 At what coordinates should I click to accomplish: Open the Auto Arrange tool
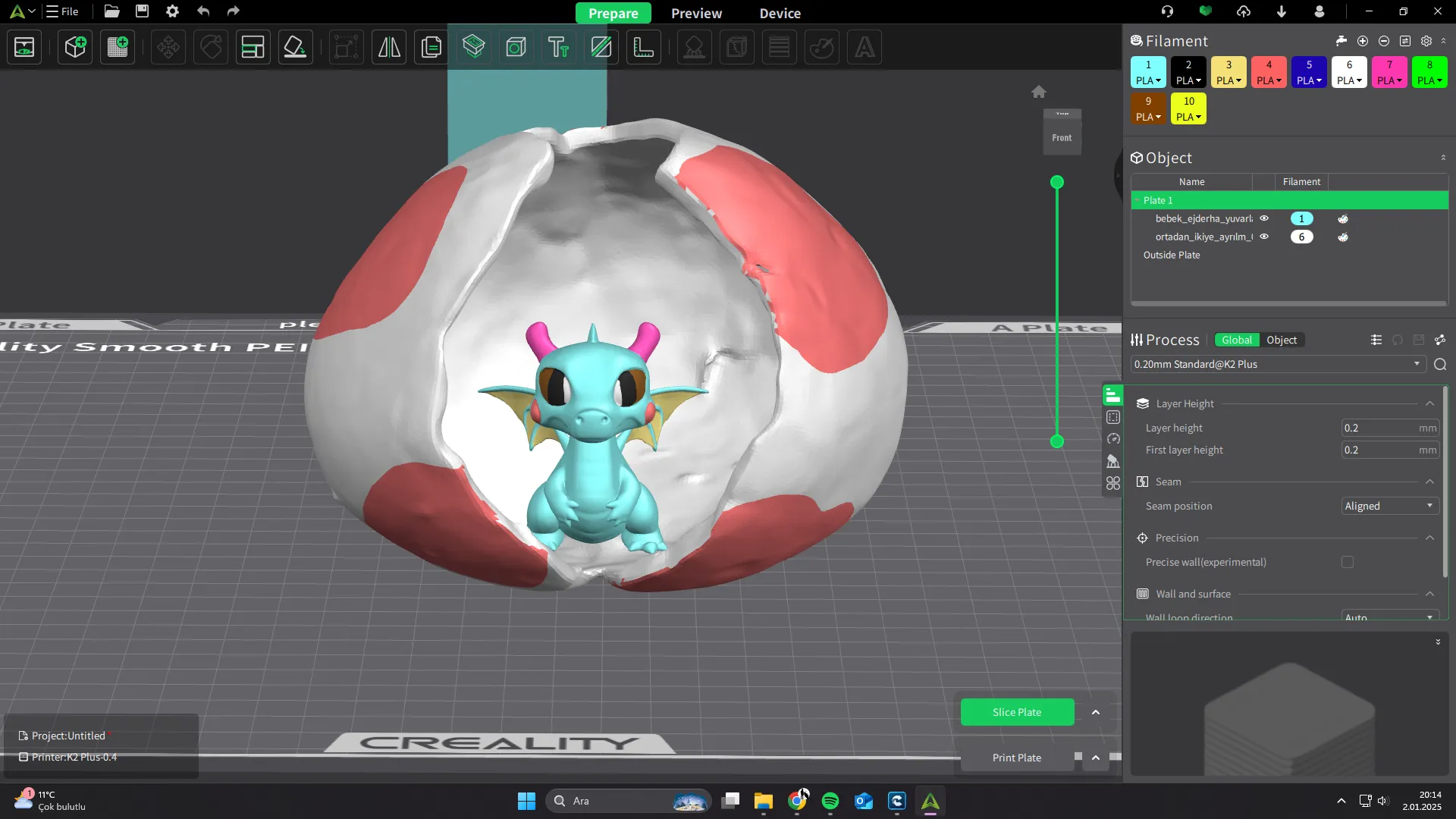pos(252,47)
